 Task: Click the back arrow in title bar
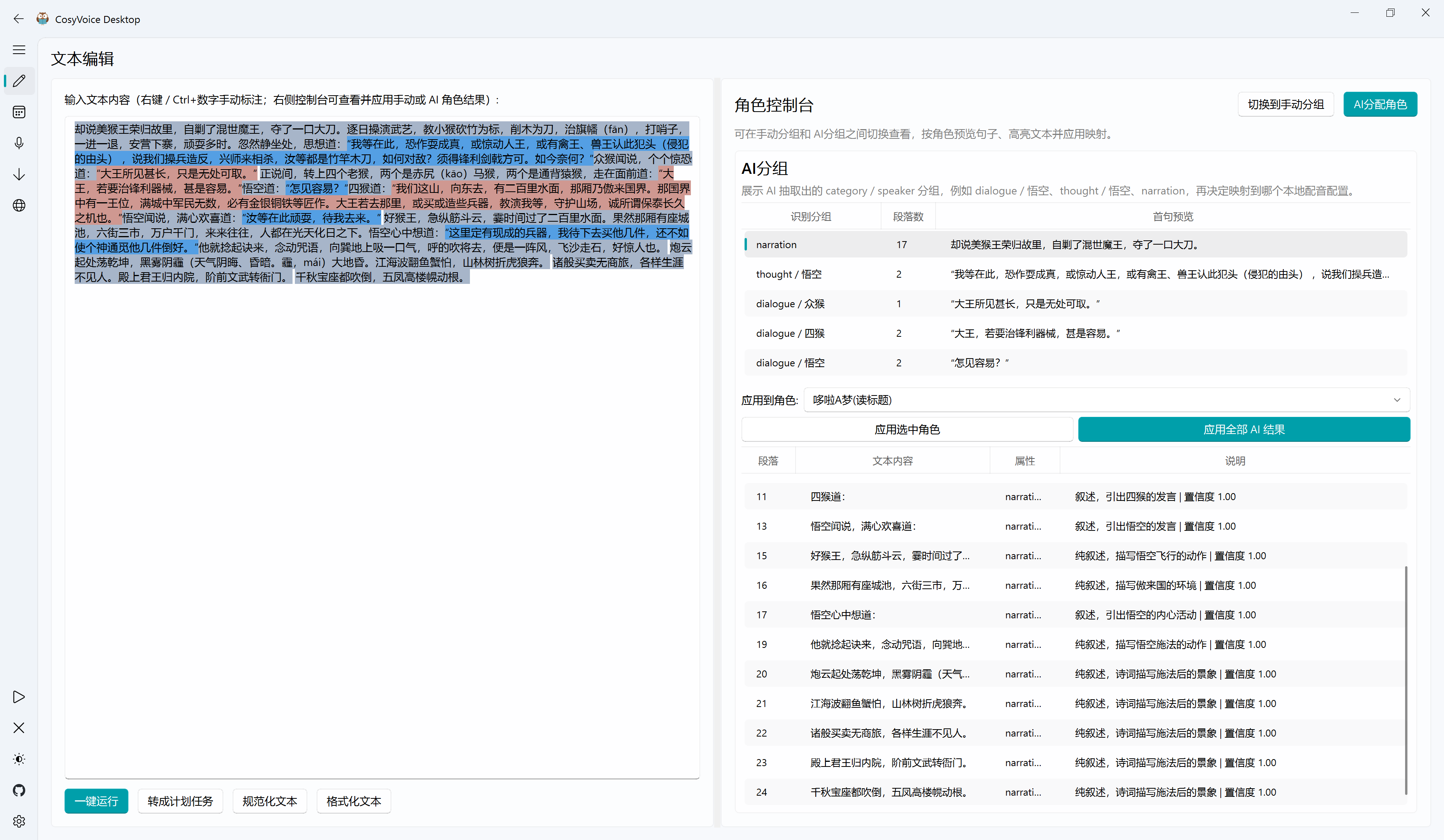tap(19, 19)
